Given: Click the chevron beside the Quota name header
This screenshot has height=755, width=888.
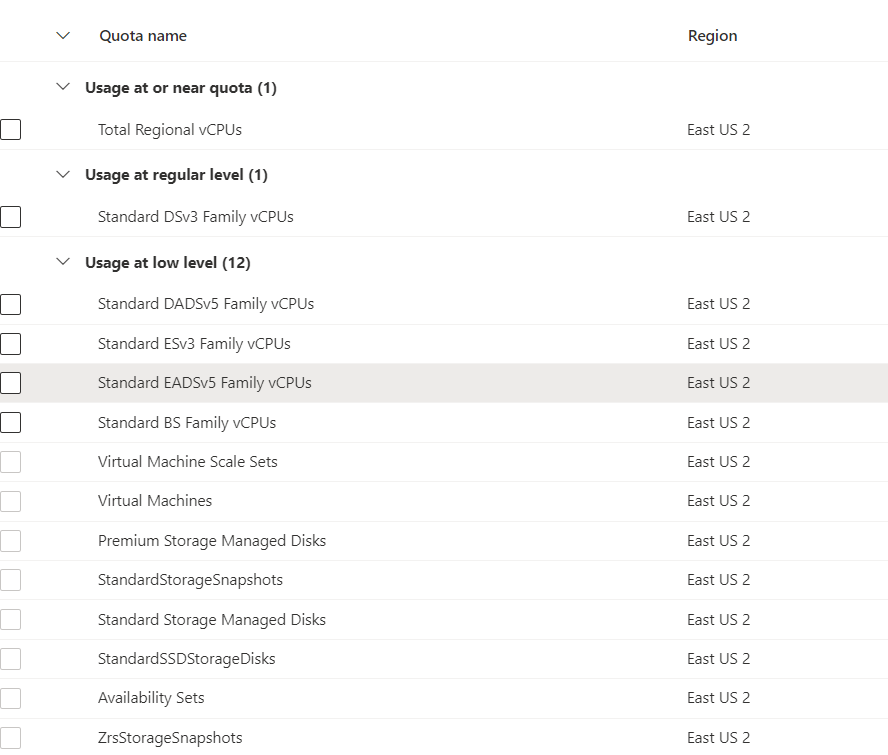Looking at the screenshot, I should click(x=63, y=35).
